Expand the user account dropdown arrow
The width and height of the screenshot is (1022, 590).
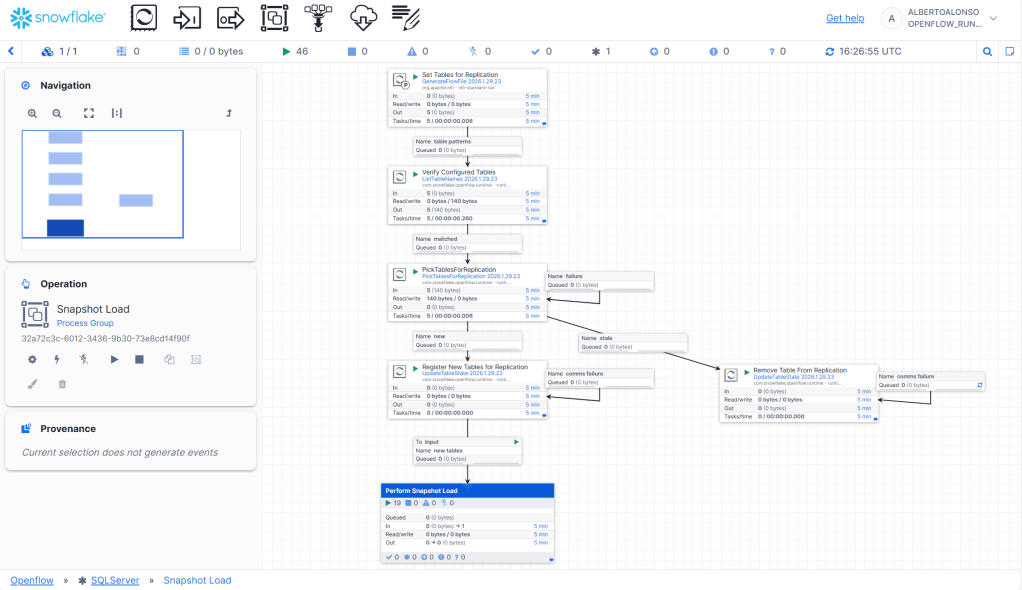[x=993, y=18]
